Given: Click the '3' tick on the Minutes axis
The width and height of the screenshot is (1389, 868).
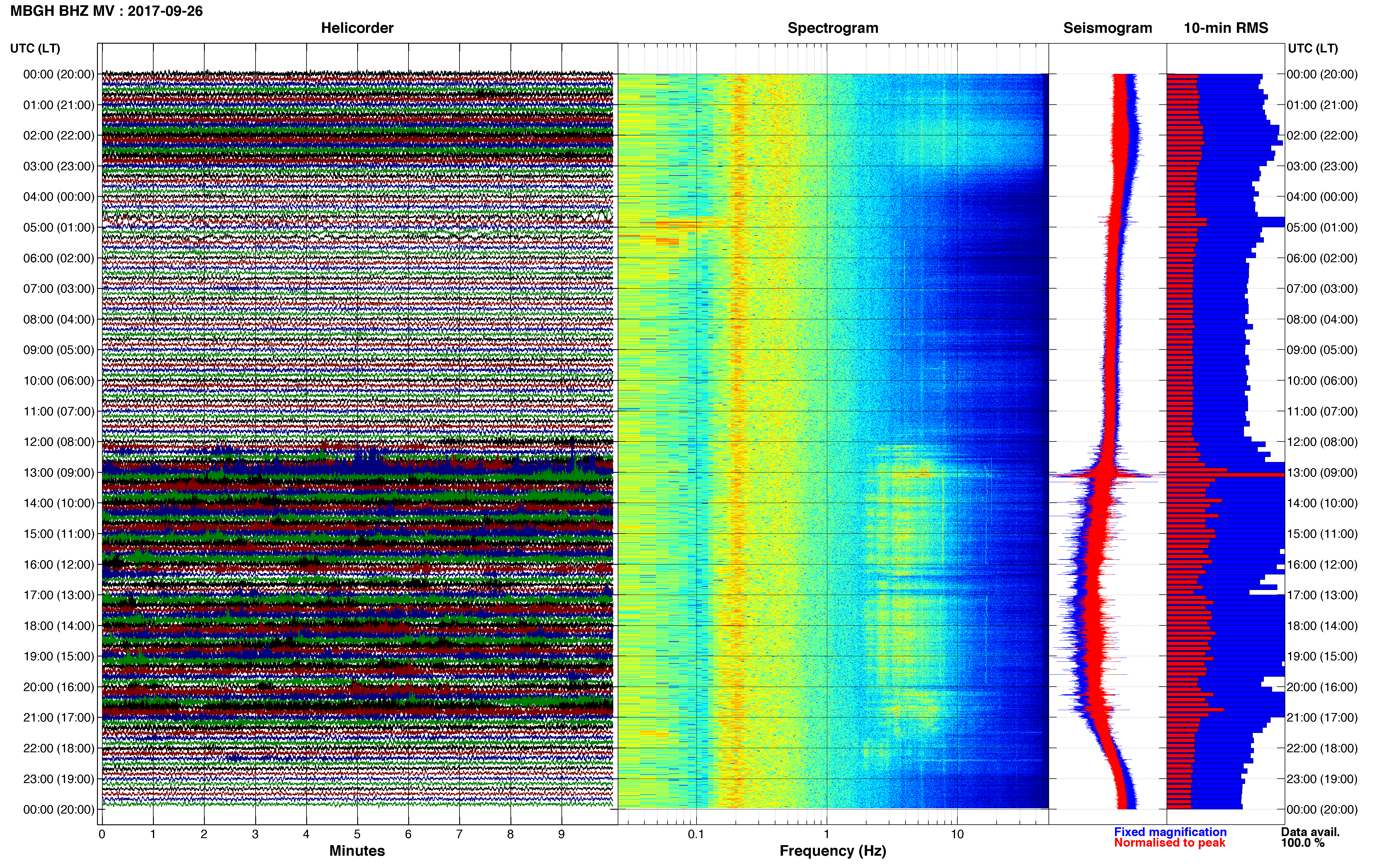Looking at the screenshot, I should coord(255,834).
